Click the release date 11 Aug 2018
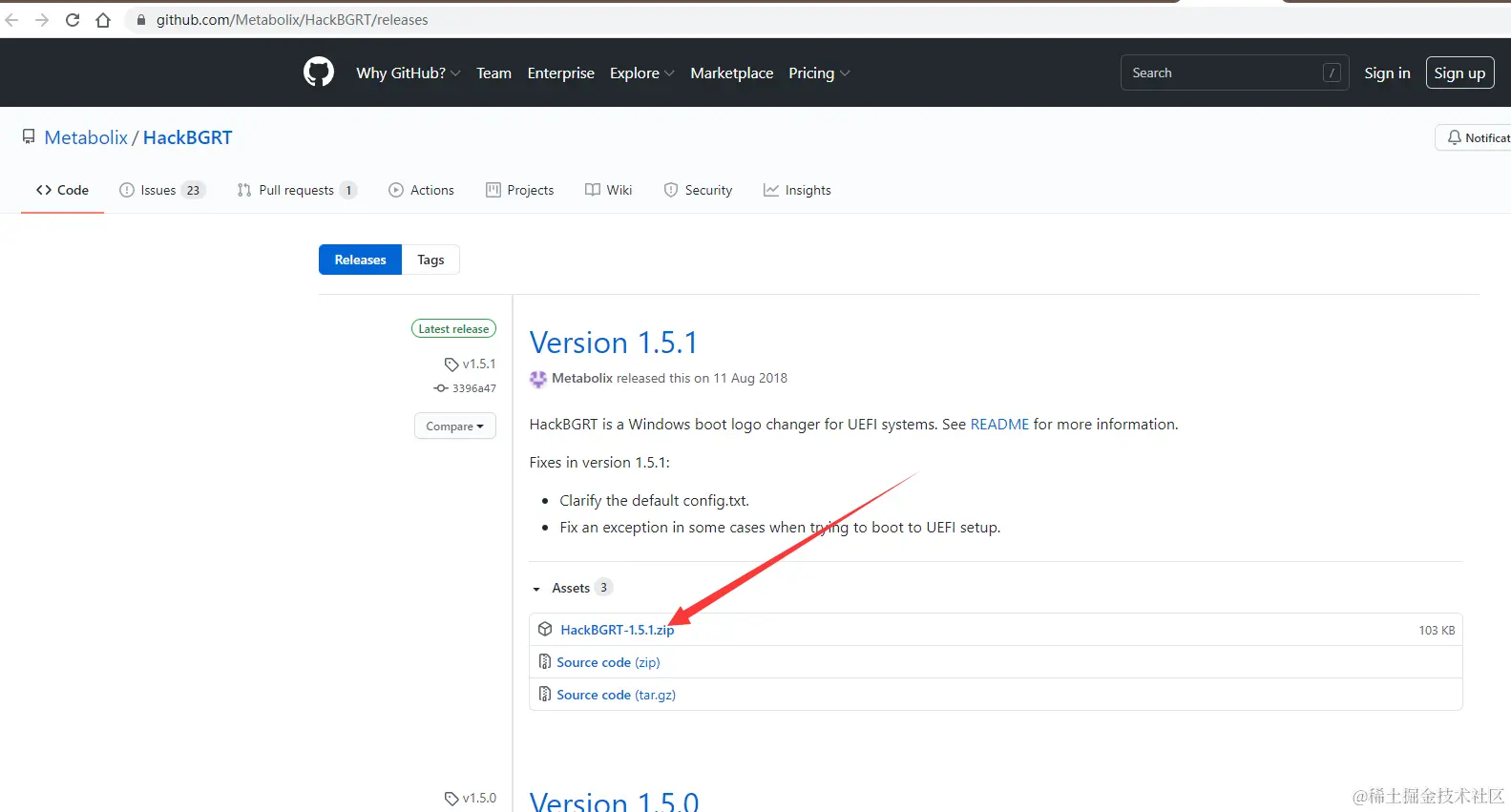Screen dimensions: 1511x812 [x=750, y=379]
